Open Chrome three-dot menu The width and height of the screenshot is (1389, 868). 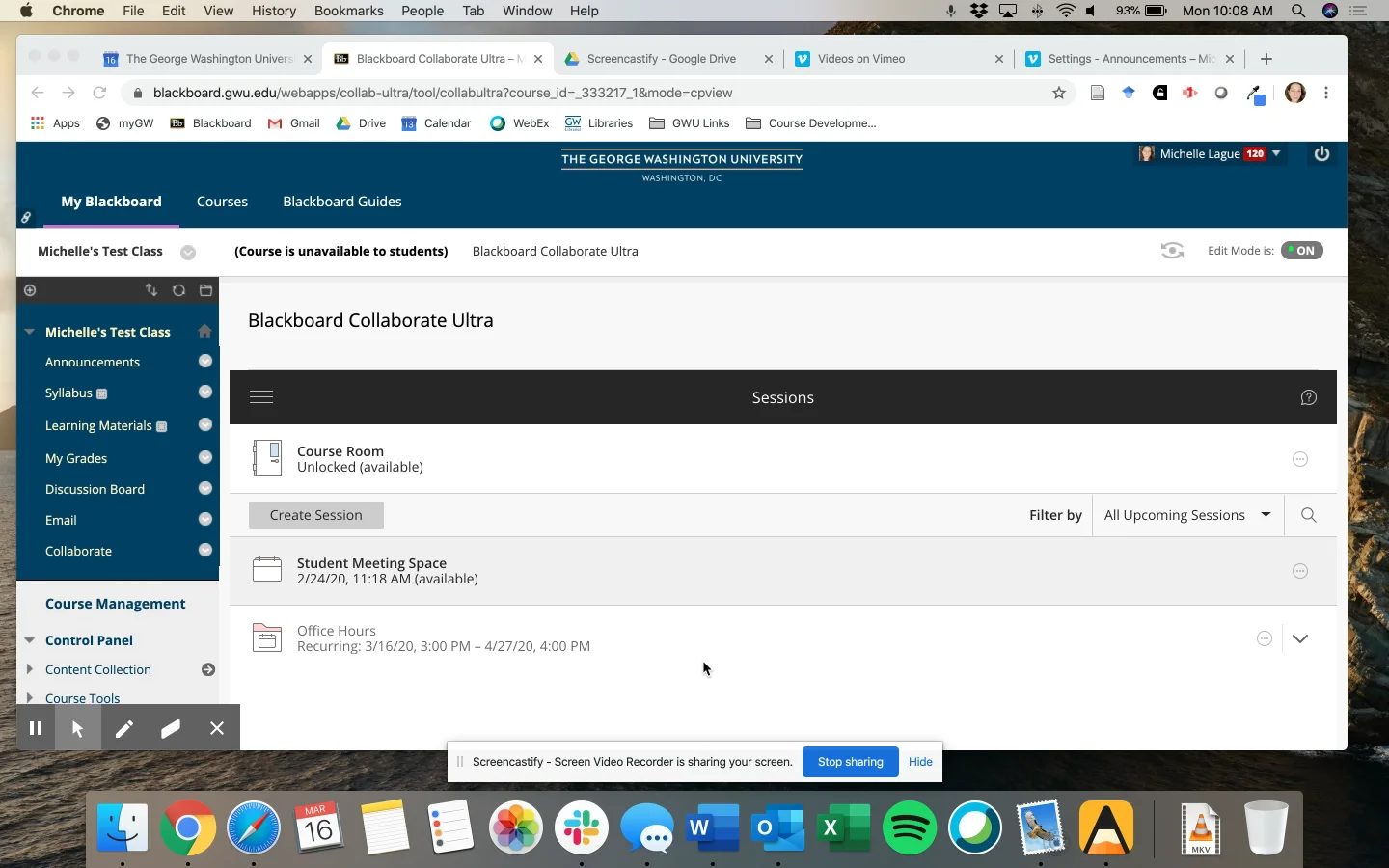click(1326, 93)
